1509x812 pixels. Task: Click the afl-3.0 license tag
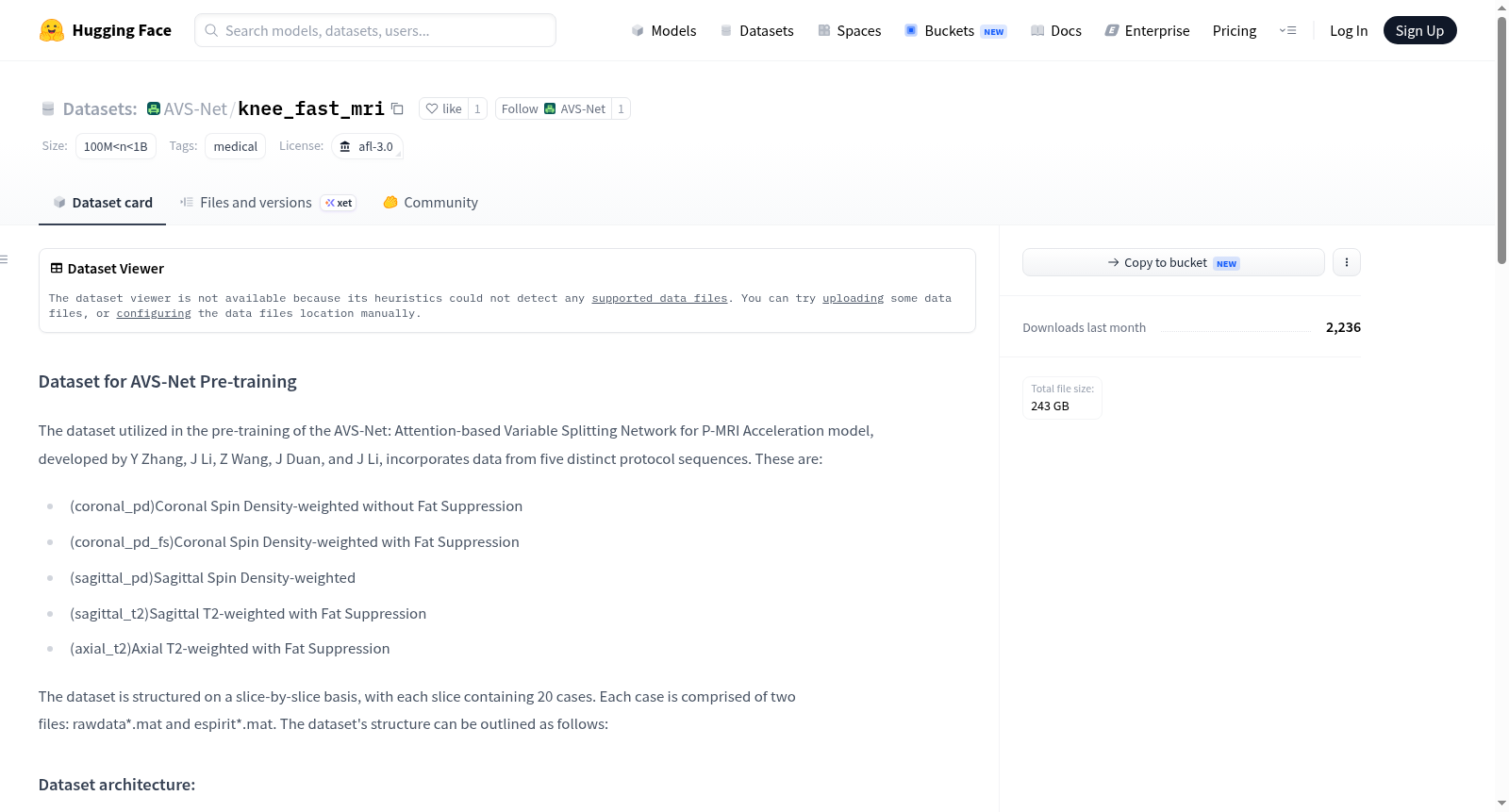pyautogui.click(x=367, y=146)
